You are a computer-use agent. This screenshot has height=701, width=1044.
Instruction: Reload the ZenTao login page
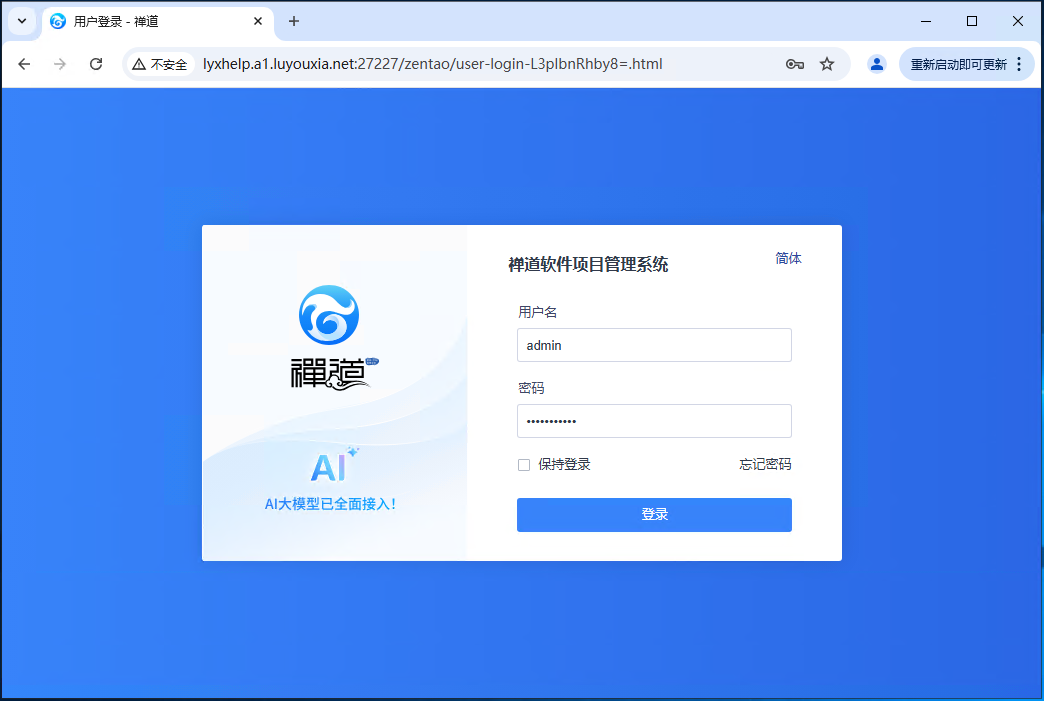(x=96, y=64)
